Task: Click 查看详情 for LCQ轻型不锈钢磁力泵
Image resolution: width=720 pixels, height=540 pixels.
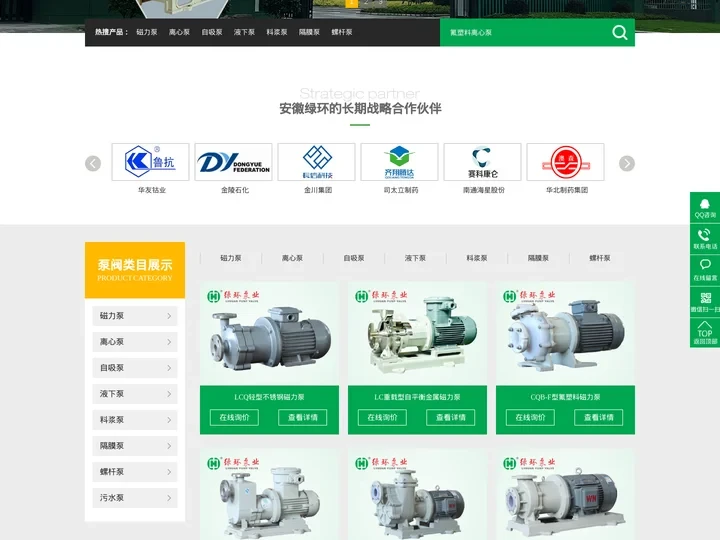Action: (303, 417)
